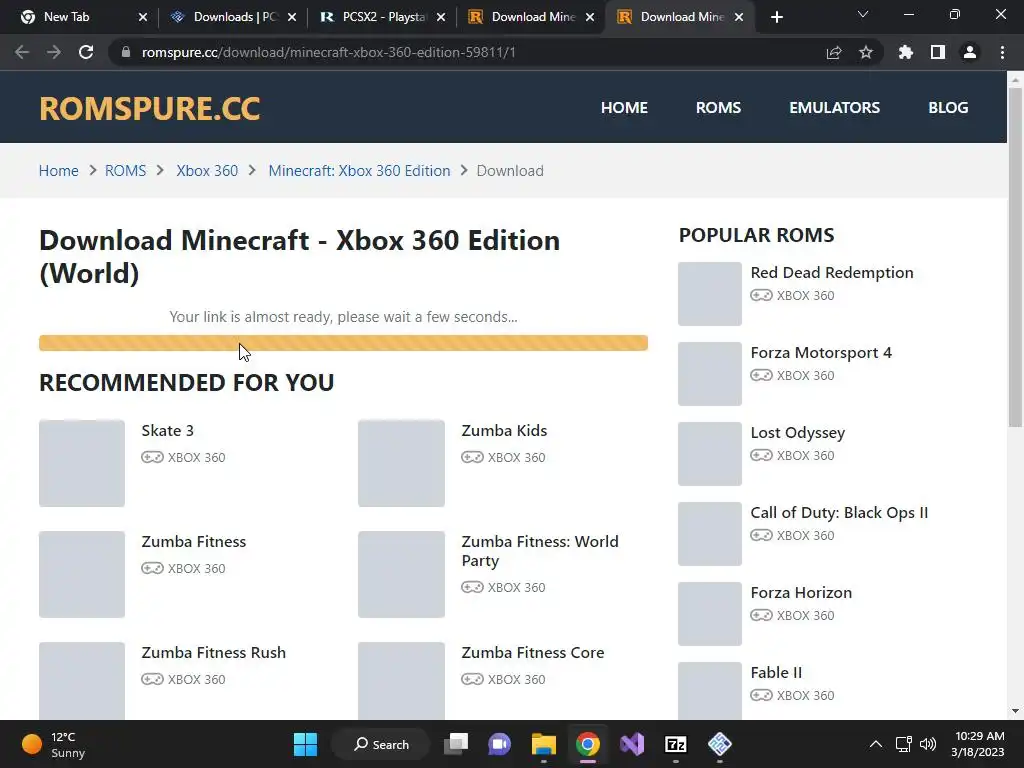Open HOME in site navigation
This screenshot has width=1024, height=768.
[624, 108]
